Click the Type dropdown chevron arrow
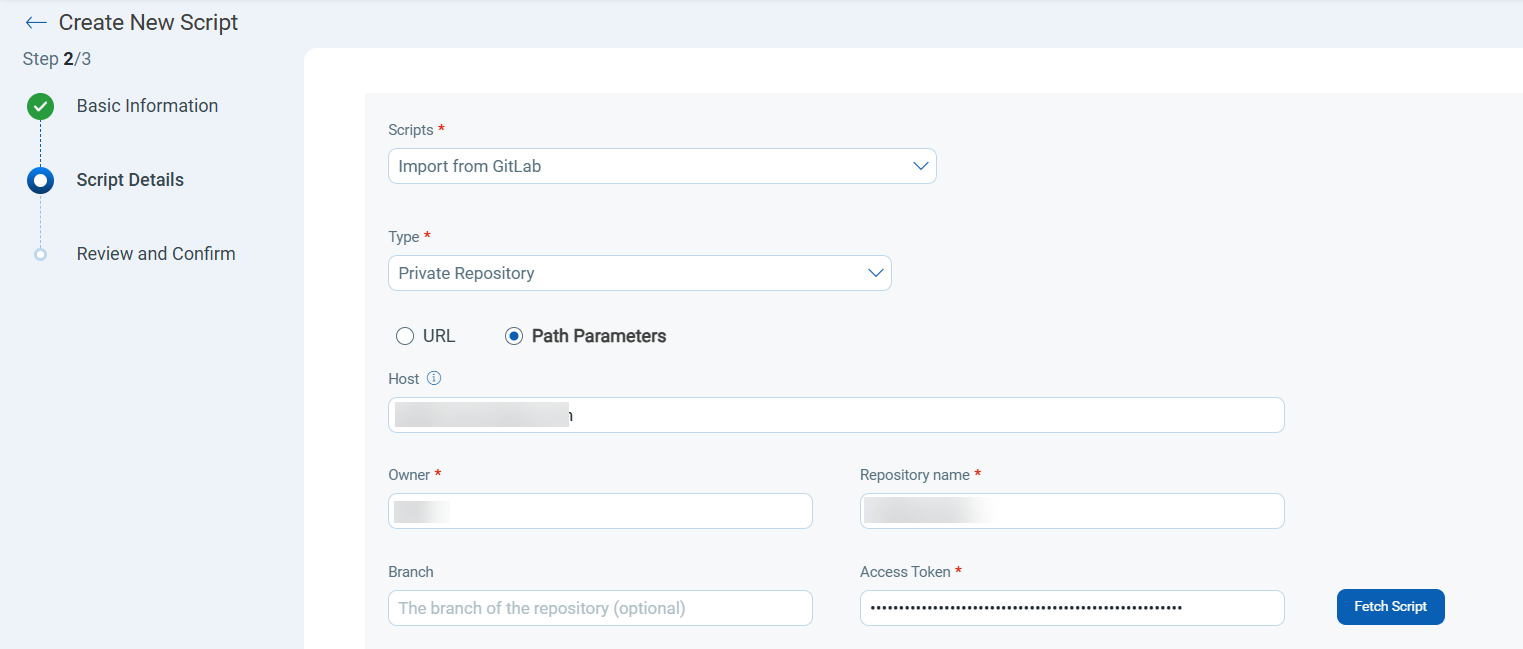 pyautogui.click(x=876, y=273)
